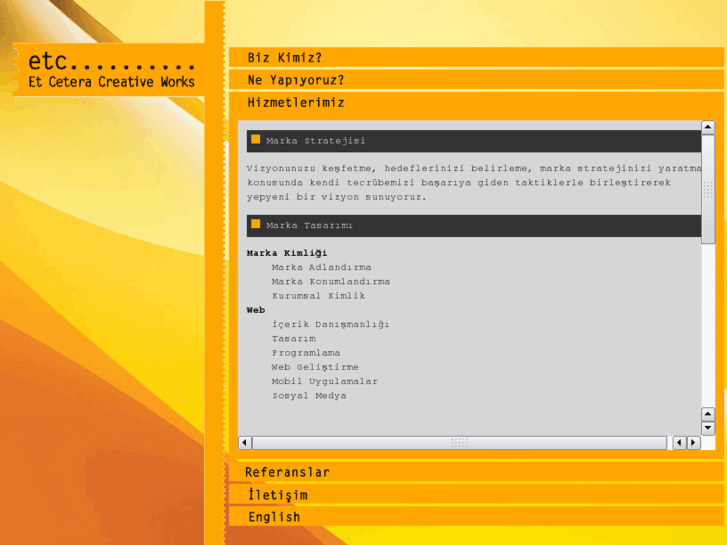The height and width of the screenshot is (545, 727).
Task: Click the etc.......... logo text
Action: 111,61
